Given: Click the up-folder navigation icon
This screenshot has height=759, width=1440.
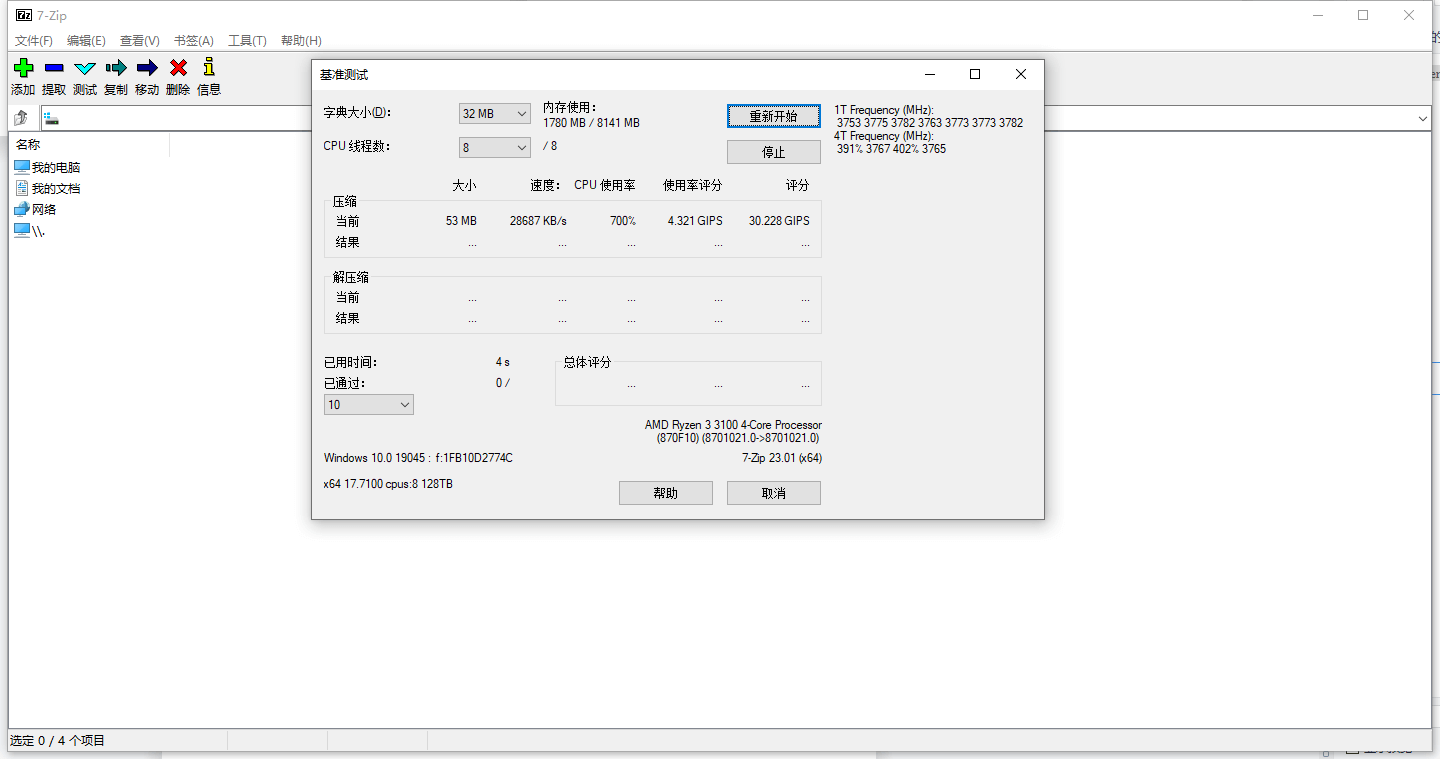Looking at the screenshot, I should (x=21, y=118).
